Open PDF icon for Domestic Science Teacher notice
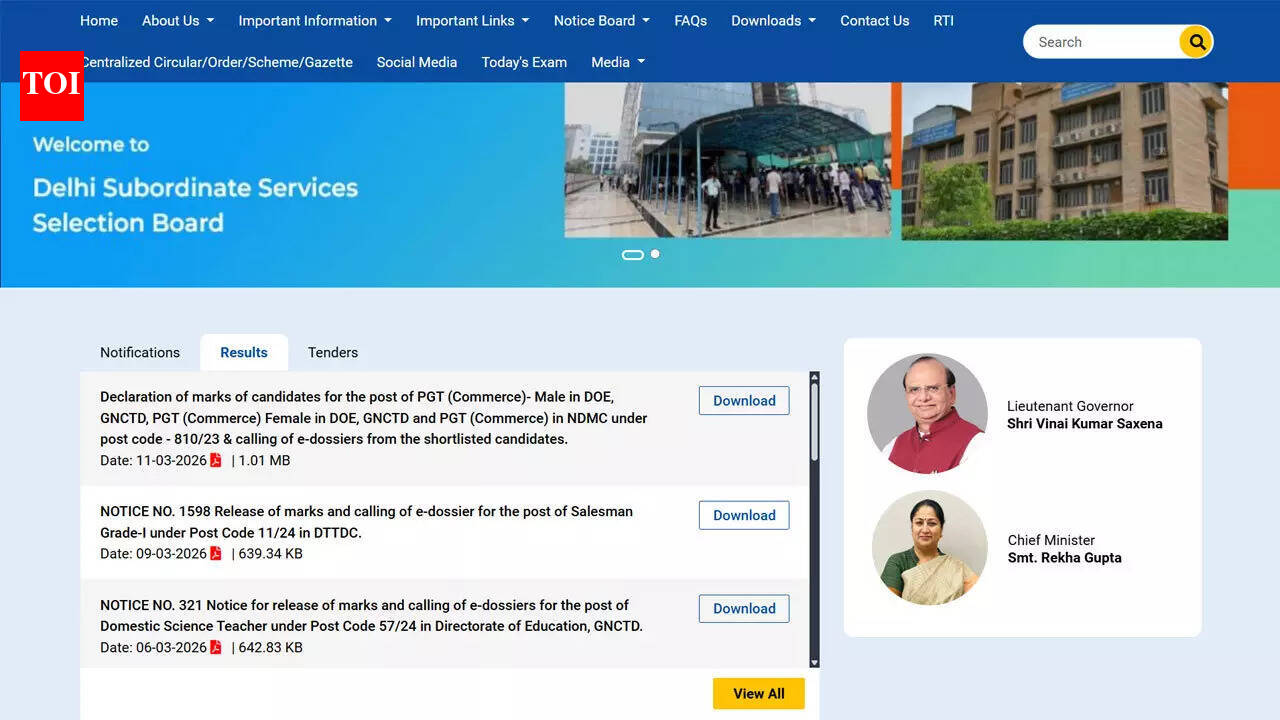Image resolution: width=1280 pixels, height=720 pixels. 216,647
